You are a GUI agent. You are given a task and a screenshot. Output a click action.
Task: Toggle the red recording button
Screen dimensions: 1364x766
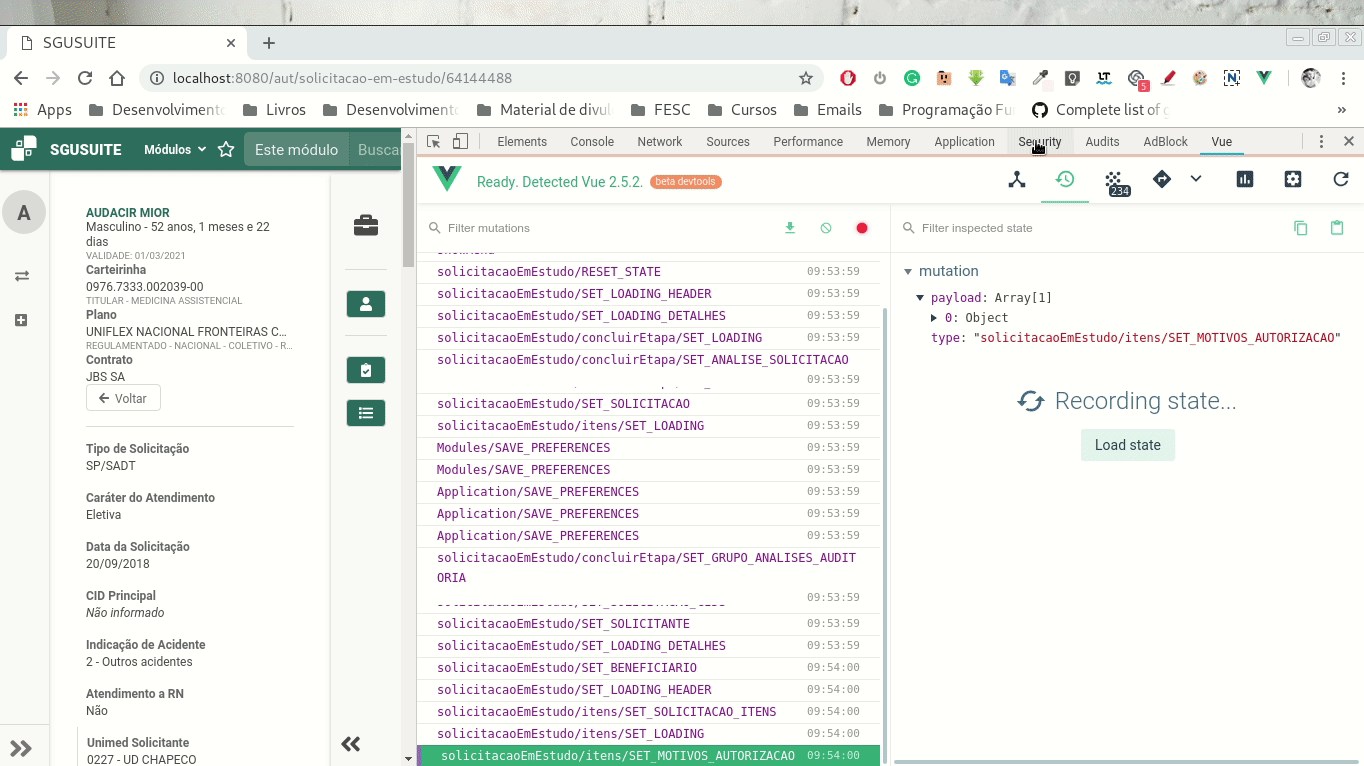point(862,228)
